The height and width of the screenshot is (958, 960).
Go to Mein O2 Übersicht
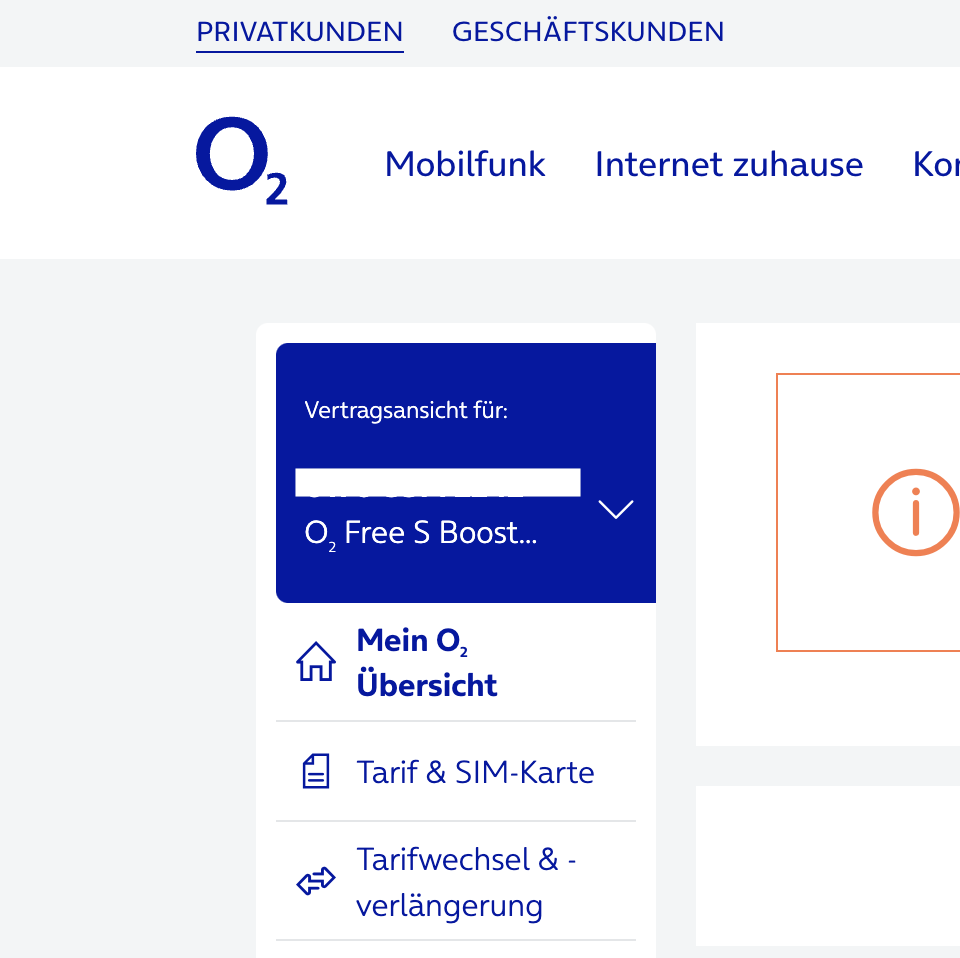click(427, 662)
